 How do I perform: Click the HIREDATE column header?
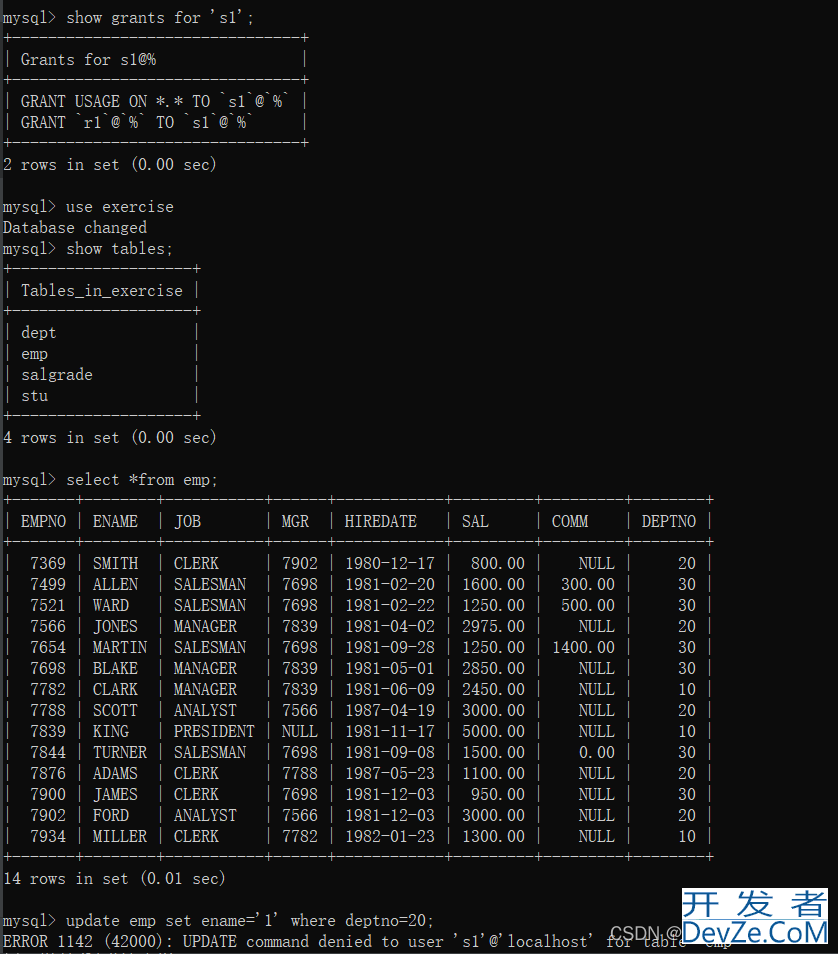[x=380, y=521]
